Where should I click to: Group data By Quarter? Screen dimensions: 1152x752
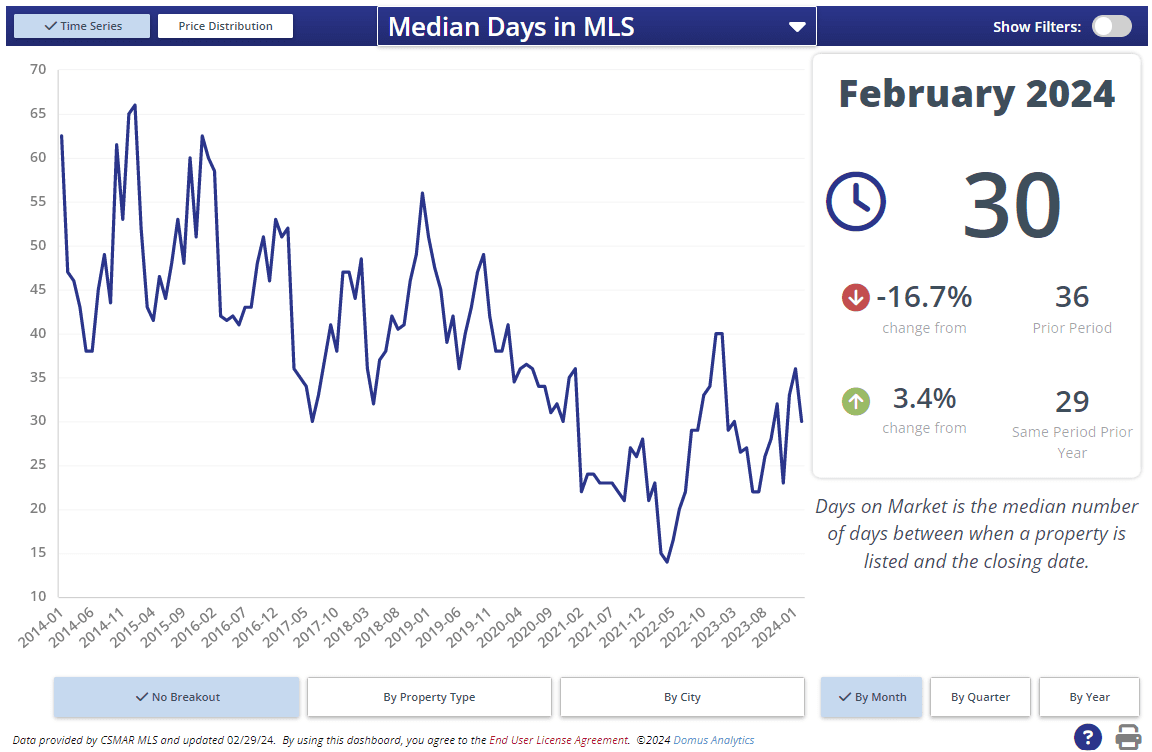980,697
